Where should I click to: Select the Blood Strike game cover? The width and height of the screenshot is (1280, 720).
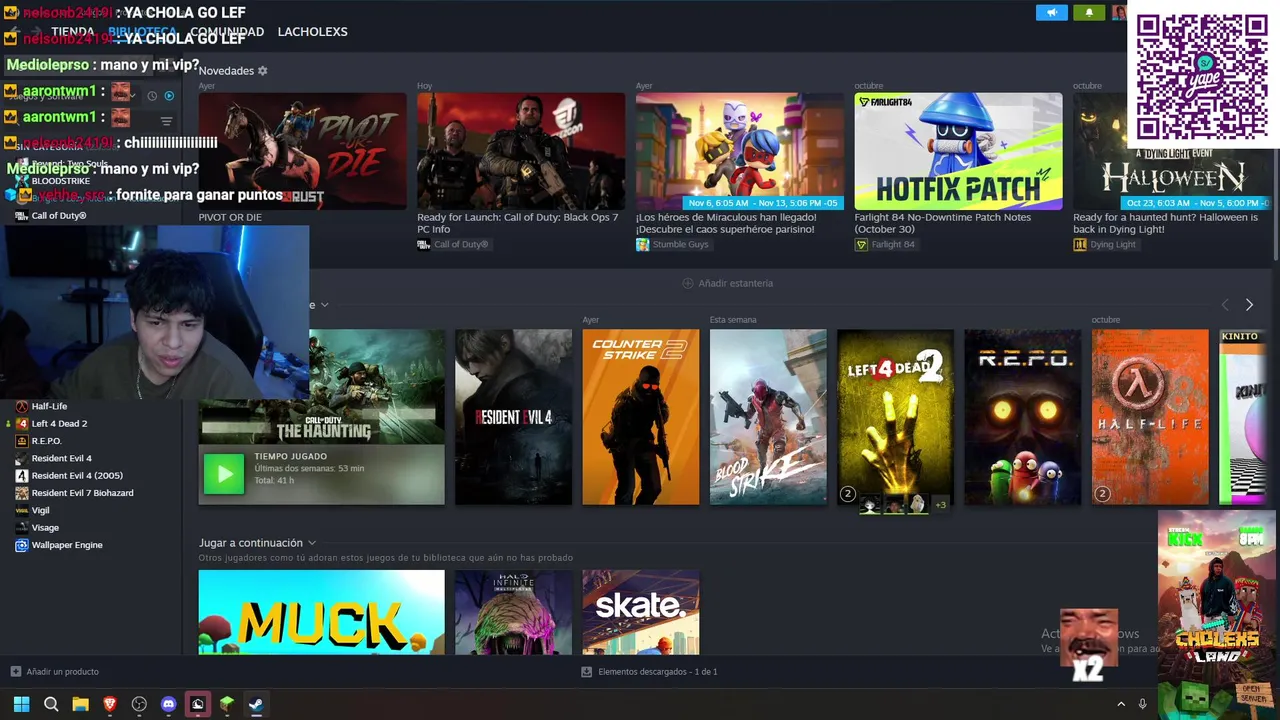tap(768, 417)
